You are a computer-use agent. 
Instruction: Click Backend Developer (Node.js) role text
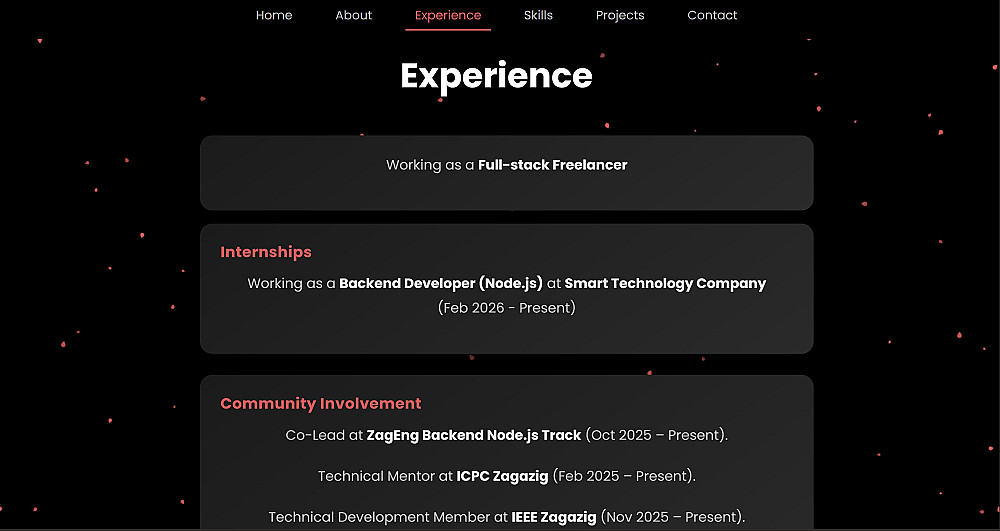pyautogui.click(x=441, y=283)
